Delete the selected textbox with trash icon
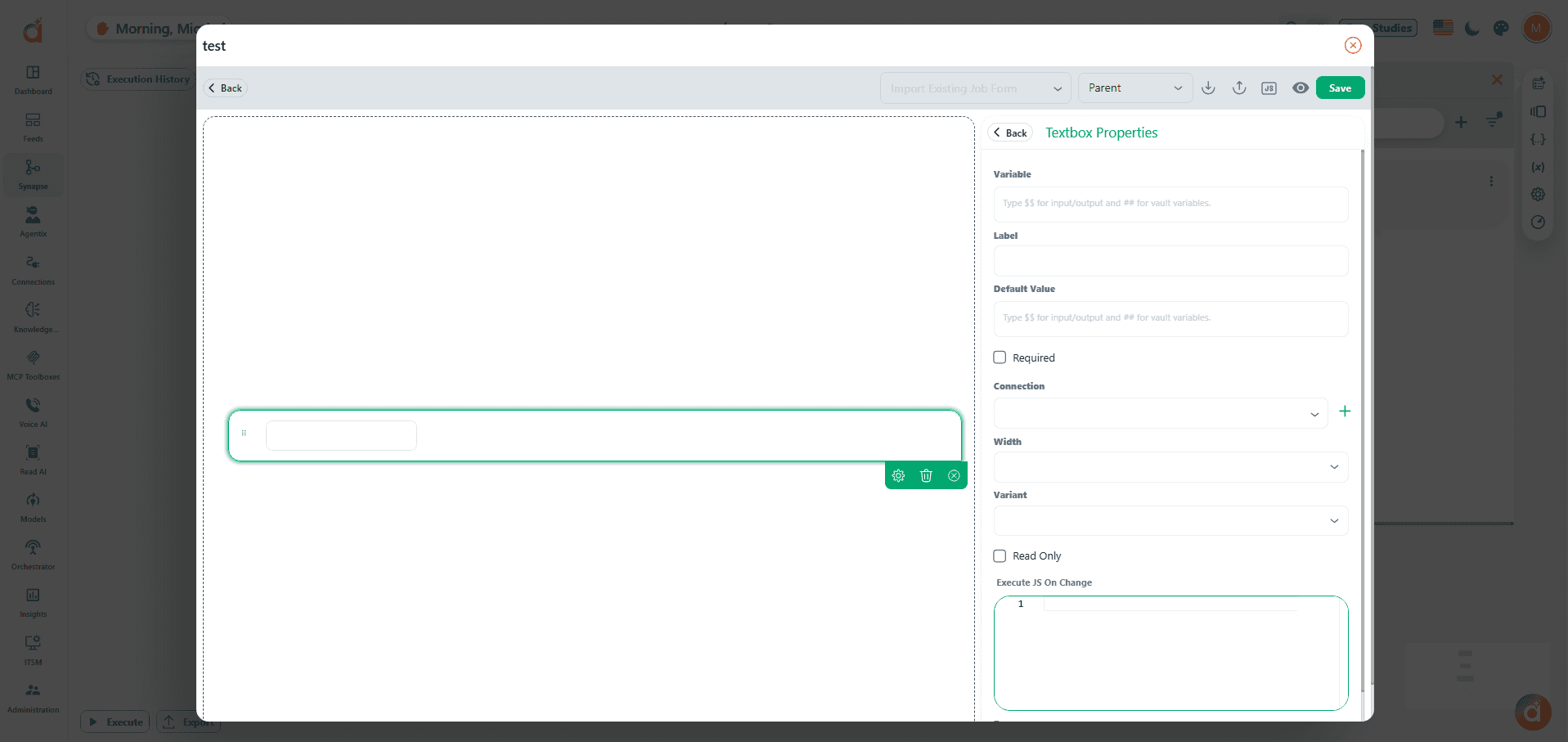Viewport: 1568px width, 742px height. (x=926, y=475)
